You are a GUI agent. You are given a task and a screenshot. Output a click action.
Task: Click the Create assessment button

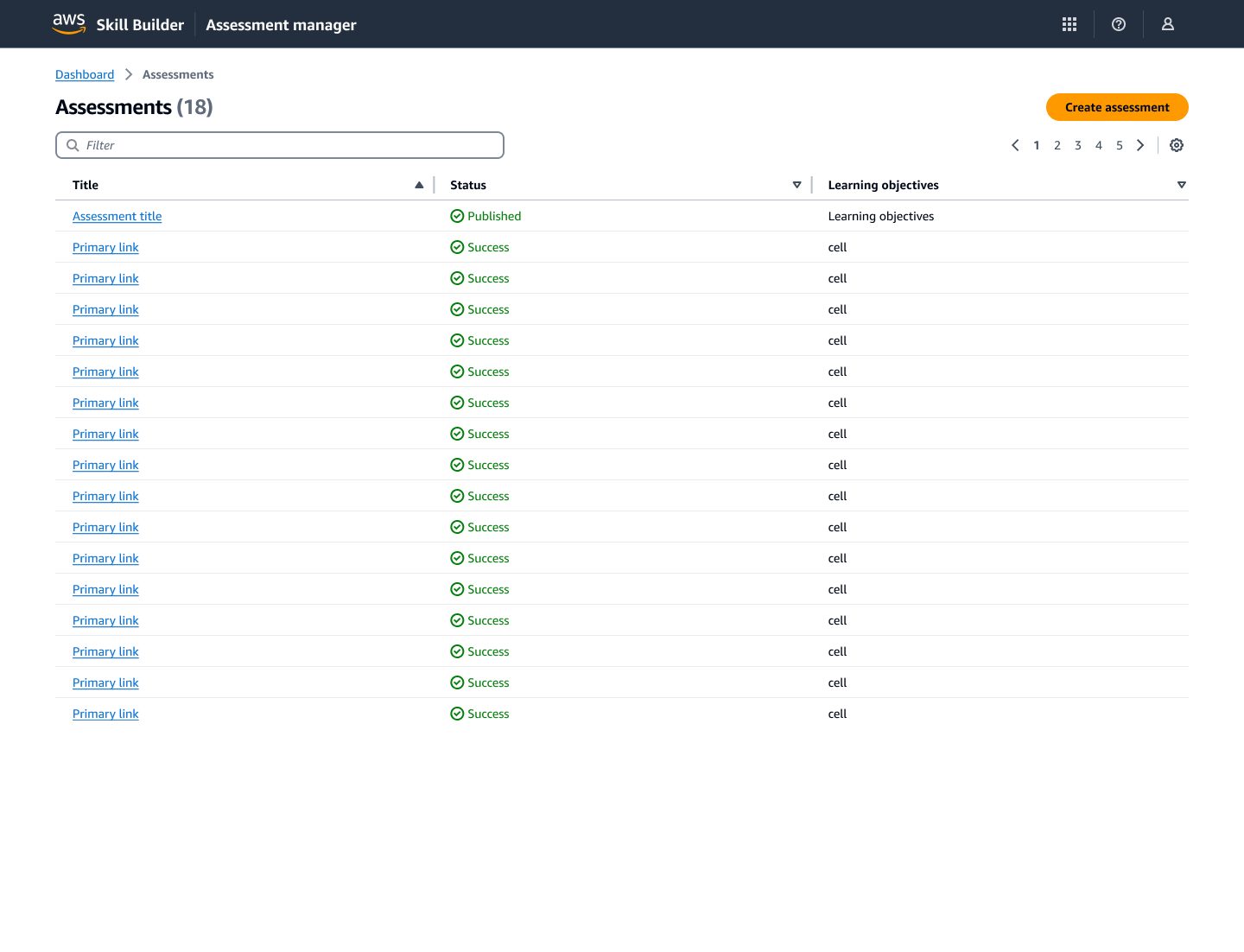click(1117, 107)
